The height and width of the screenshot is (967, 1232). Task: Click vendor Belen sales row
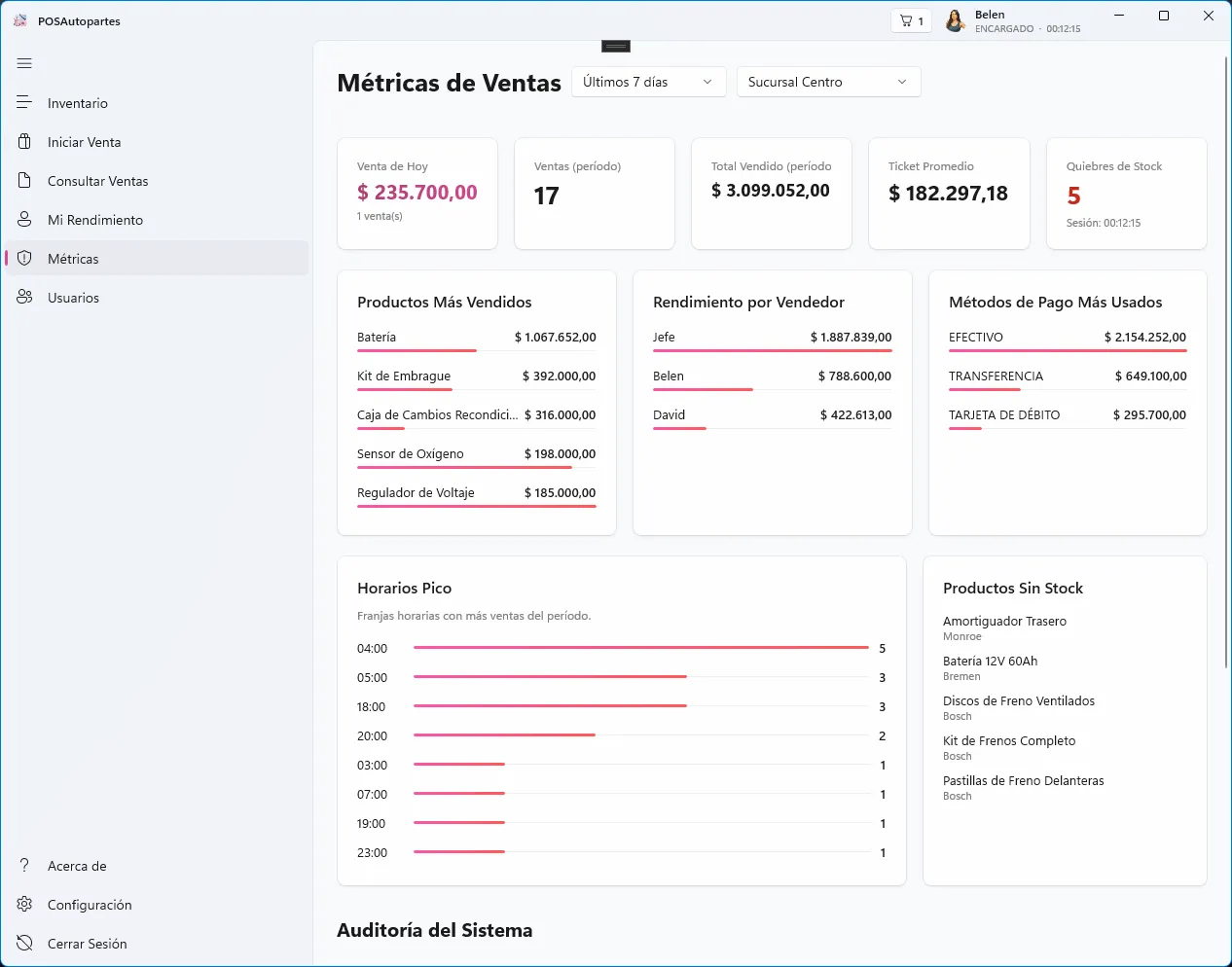(773, 377)
